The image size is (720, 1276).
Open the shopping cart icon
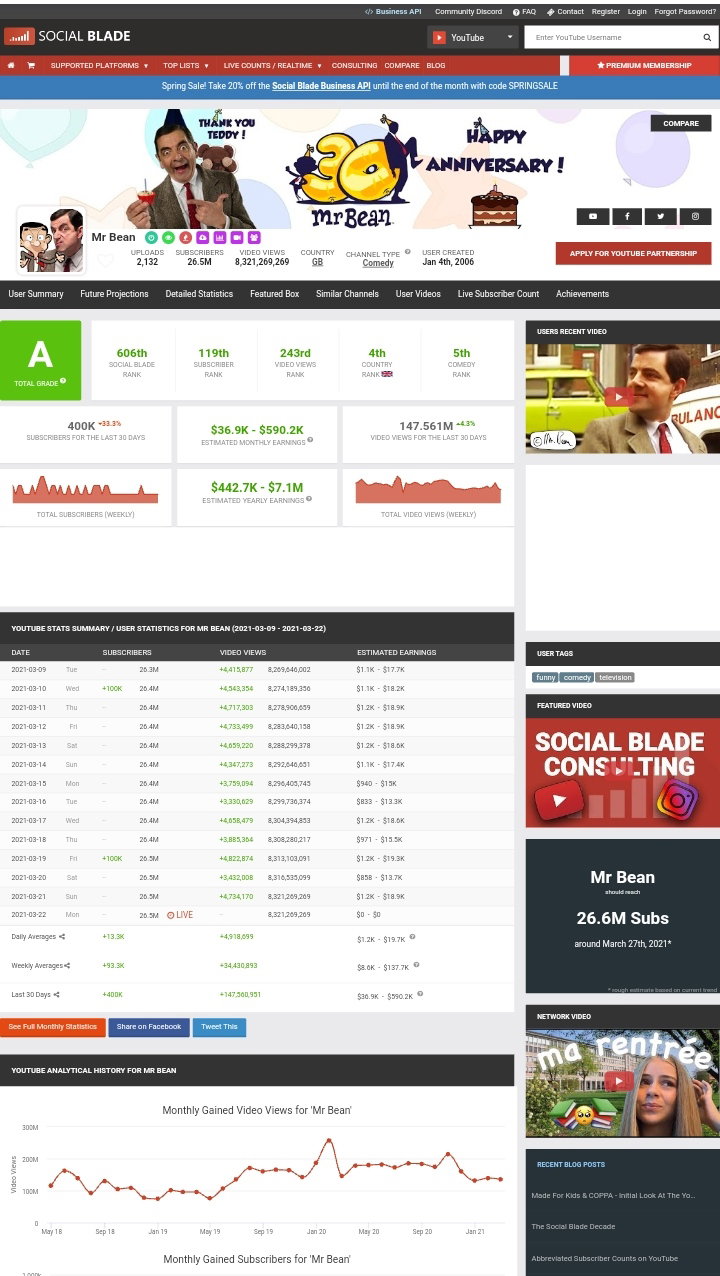(31, 65)
